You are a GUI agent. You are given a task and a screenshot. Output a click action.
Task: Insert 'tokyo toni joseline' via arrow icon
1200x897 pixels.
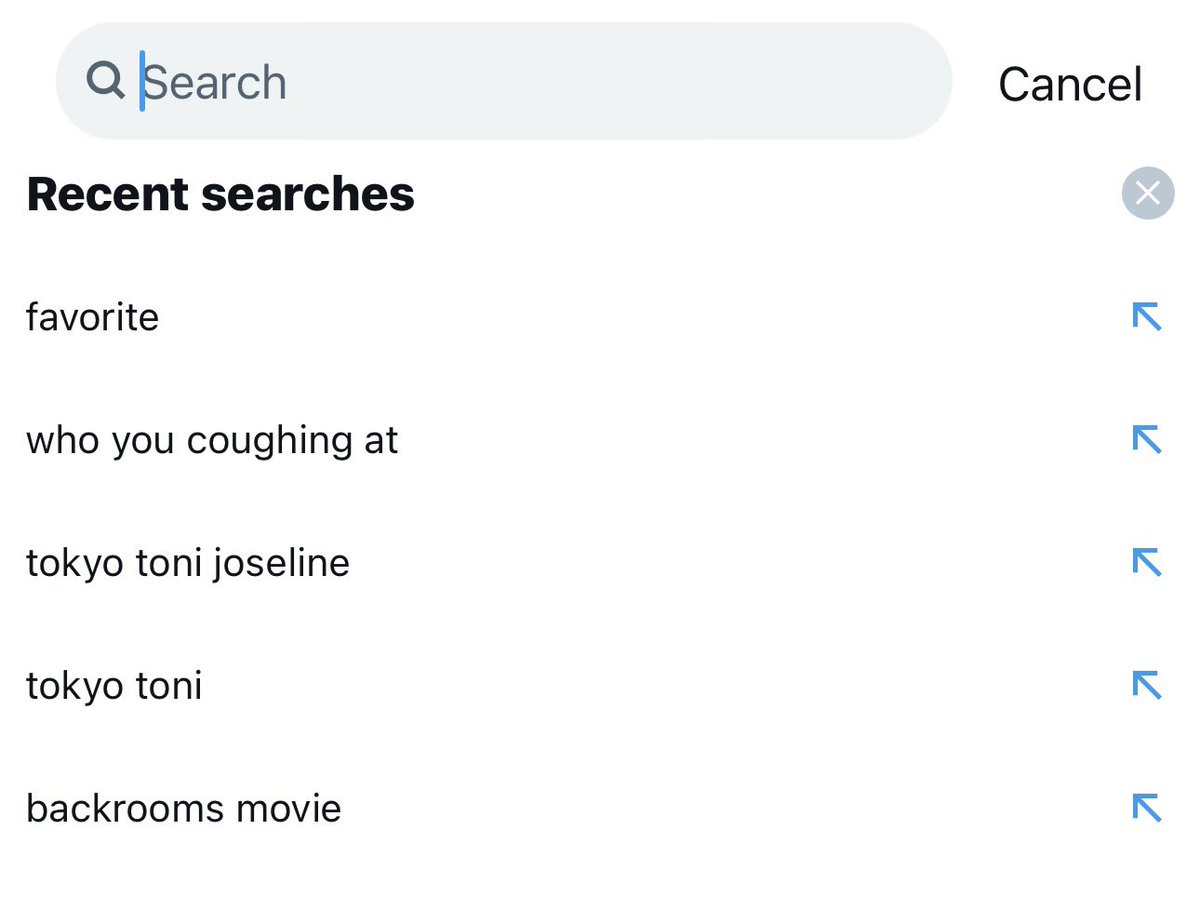tap(1146, 563)
